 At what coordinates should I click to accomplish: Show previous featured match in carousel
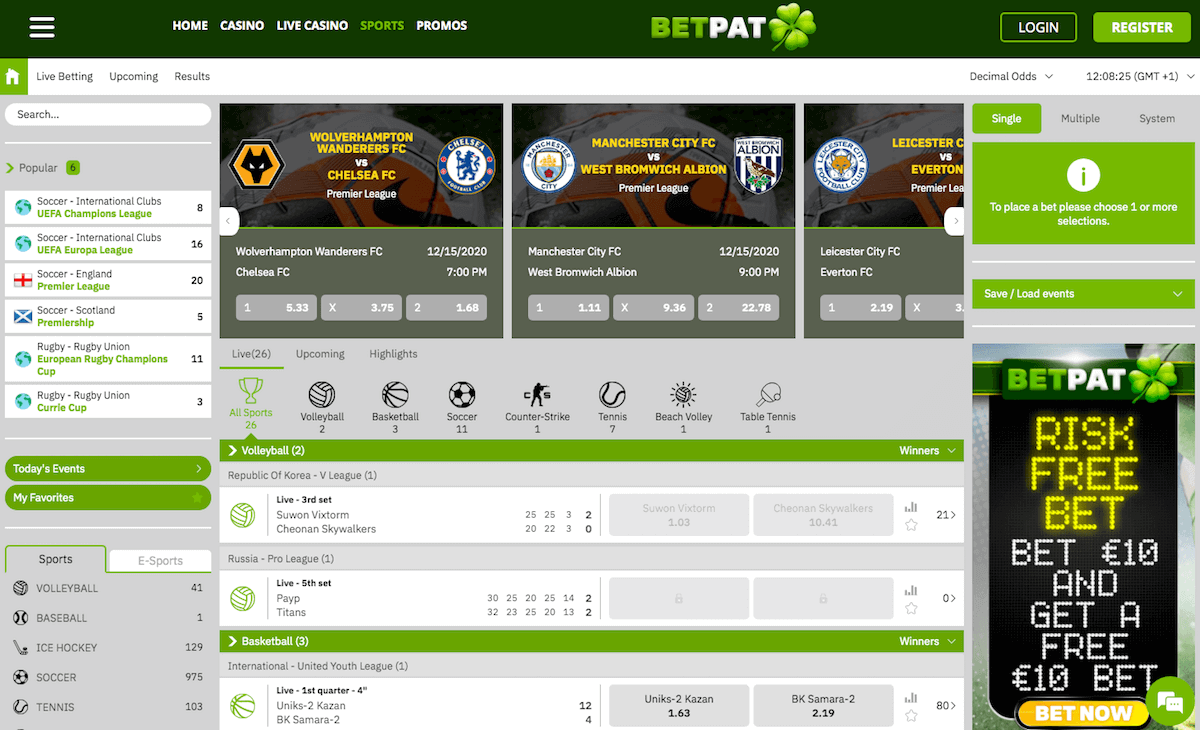point(229,221)
